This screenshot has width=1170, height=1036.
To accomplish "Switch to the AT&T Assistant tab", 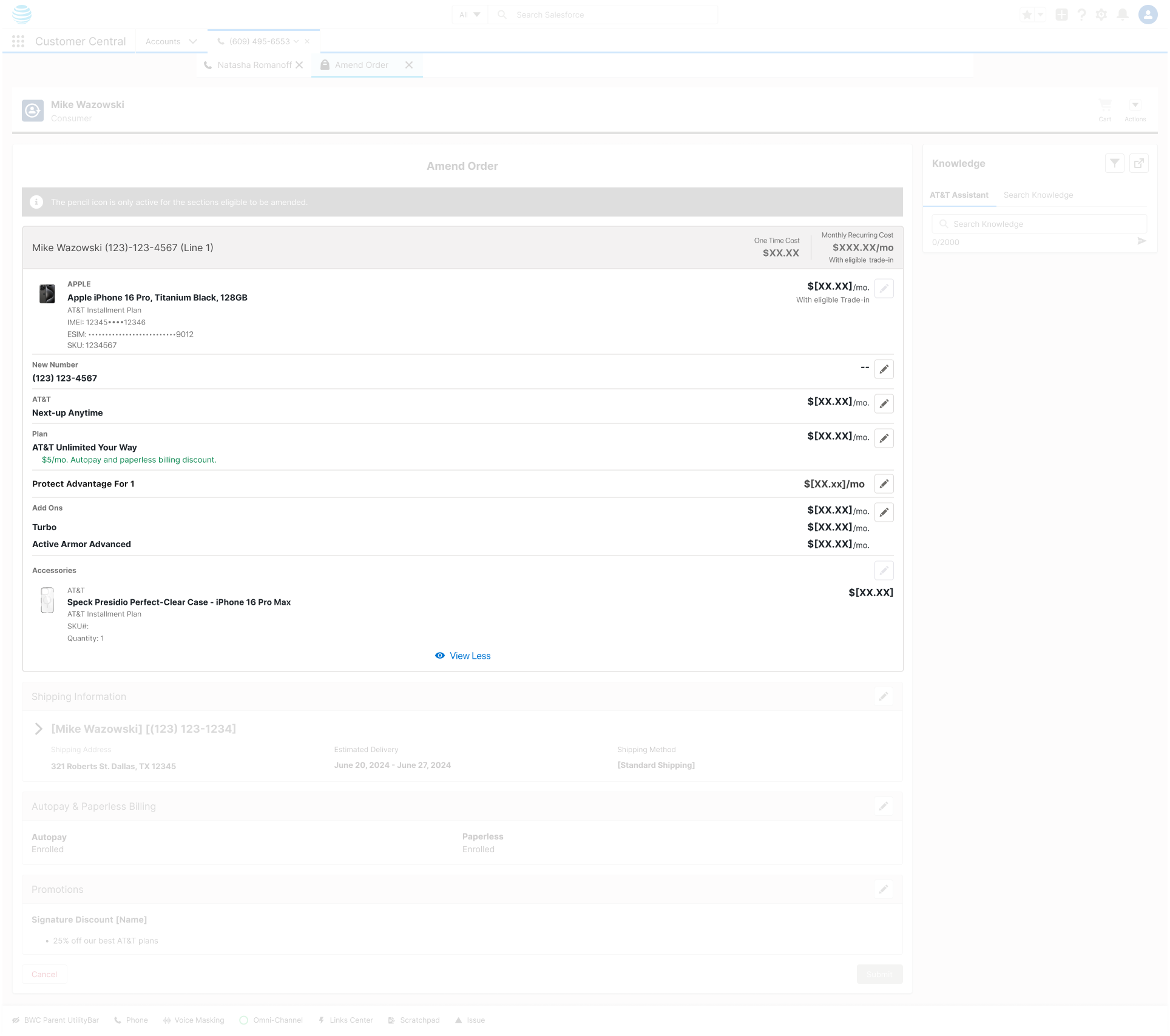I will 959,195.
